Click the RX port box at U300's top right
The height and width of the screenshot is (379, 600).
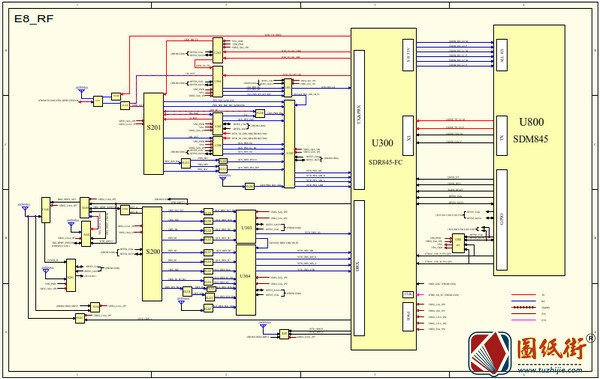[x=408, y=55]
